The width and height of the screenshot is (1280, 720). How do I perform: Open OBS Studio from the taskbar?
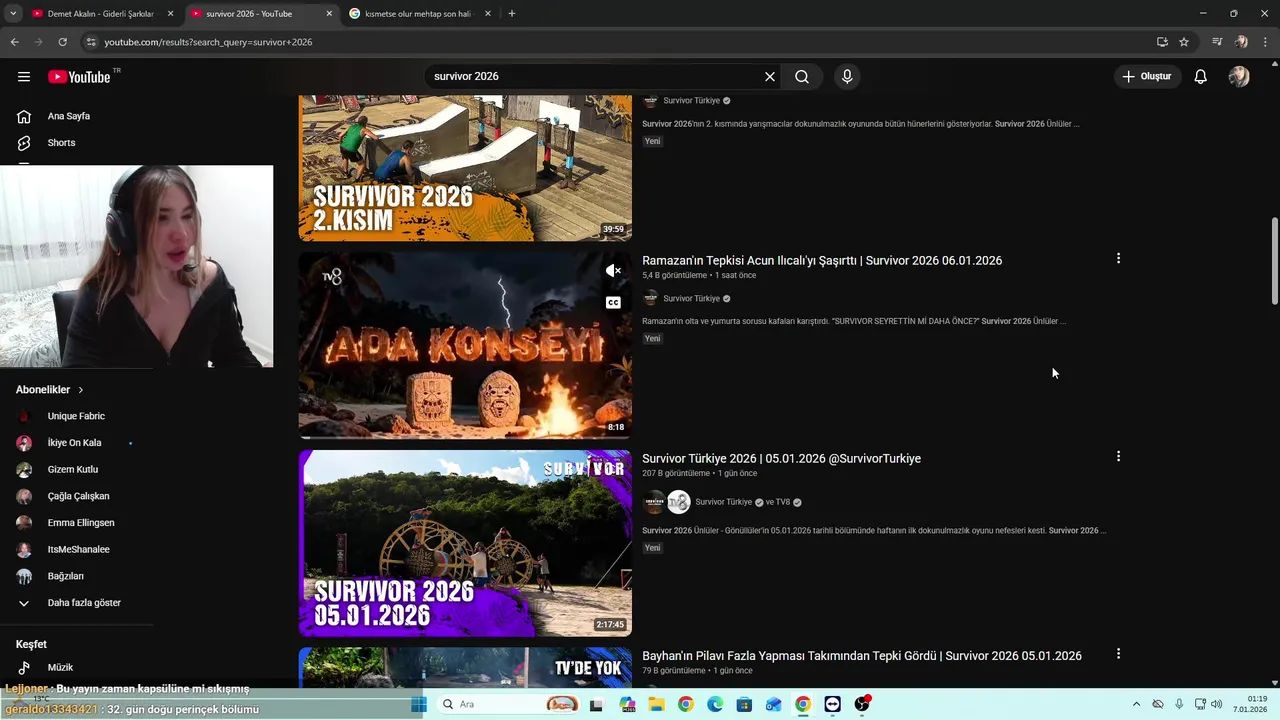[862, 705]
